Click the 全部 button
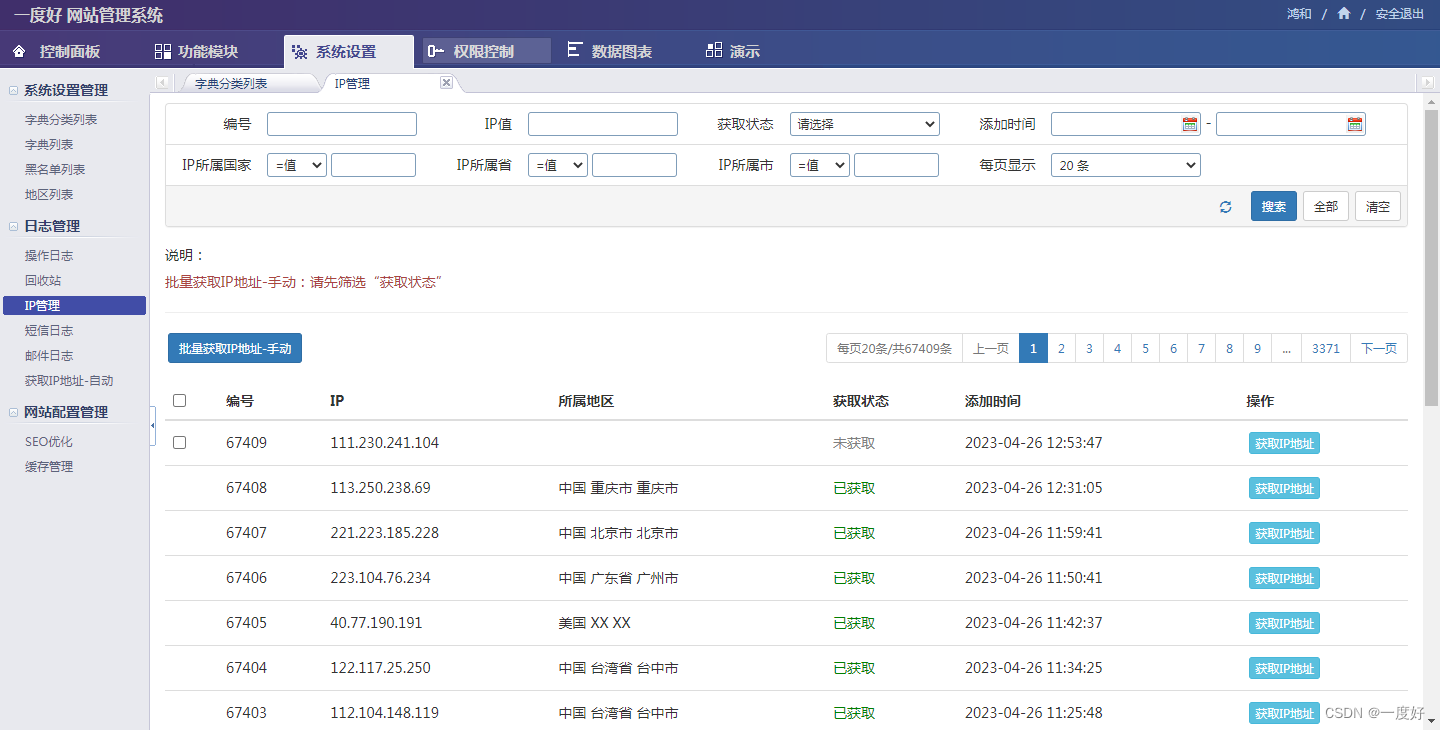Screen dimensions: 1440x730 tap(1326, 206)
